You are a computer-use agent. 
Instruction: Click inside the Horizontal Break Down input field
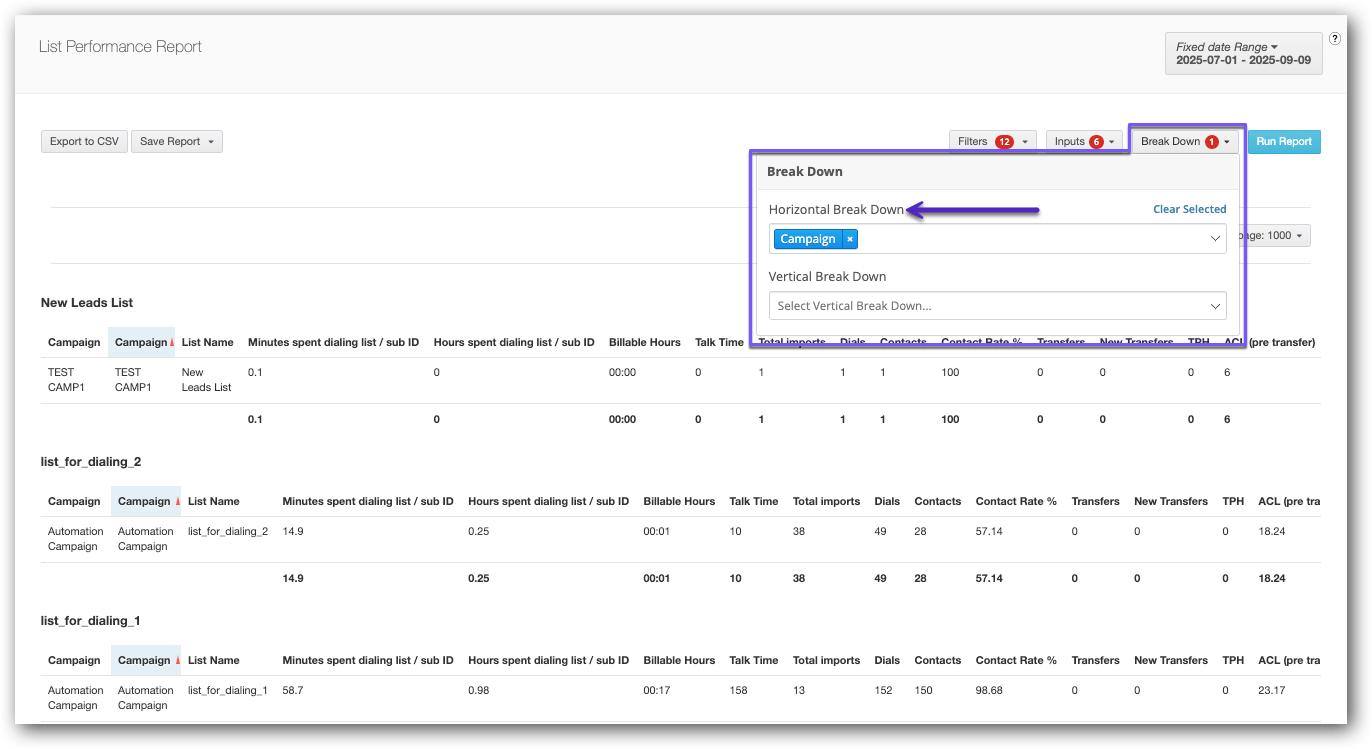(1030, 239)
